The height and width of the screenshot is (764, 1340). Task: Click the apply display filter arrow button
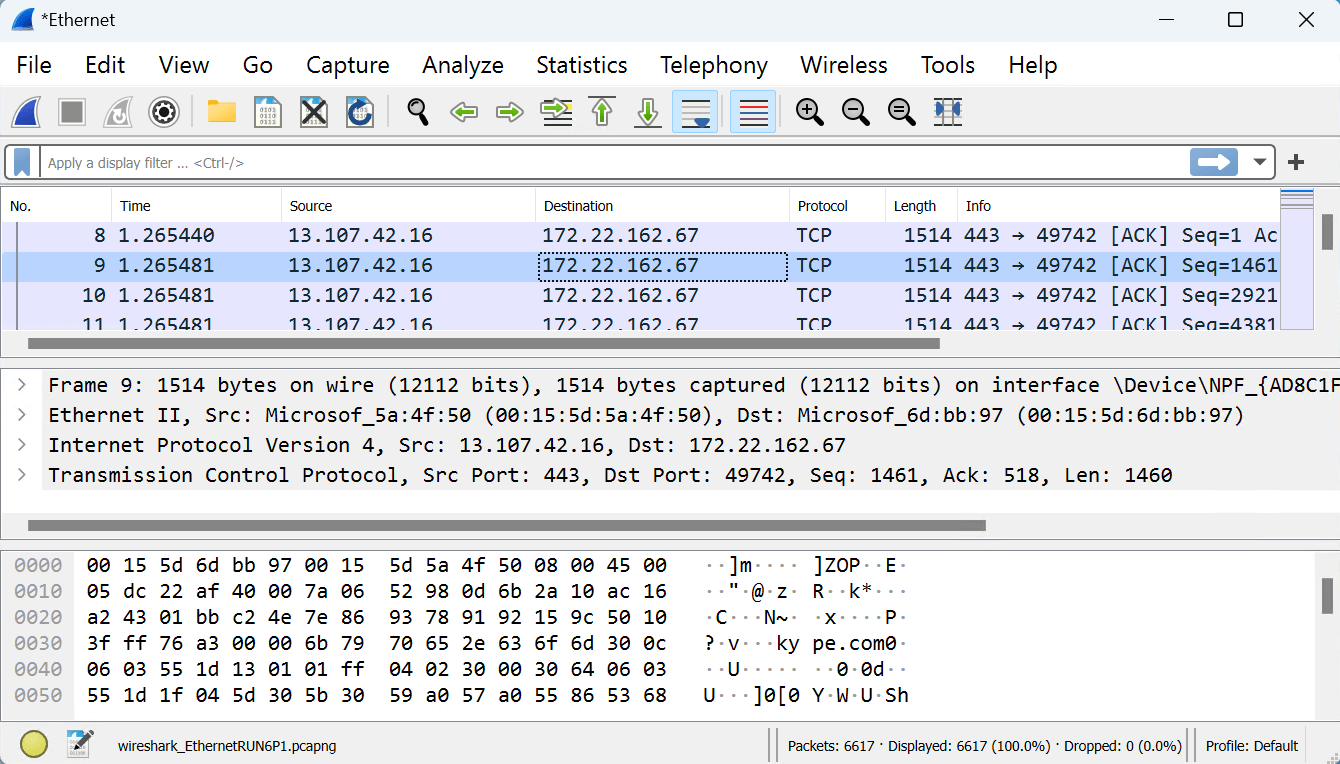coord(1214,162)
